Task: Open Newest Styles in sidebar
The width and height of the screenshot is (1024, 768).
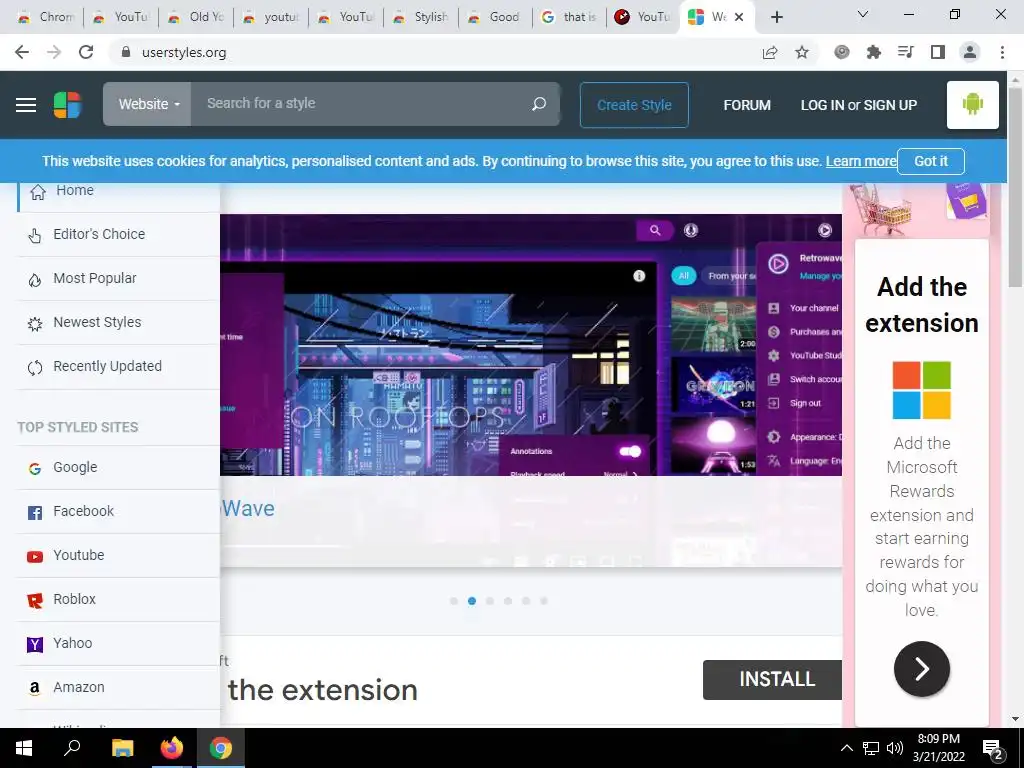Action: (118, 323)
